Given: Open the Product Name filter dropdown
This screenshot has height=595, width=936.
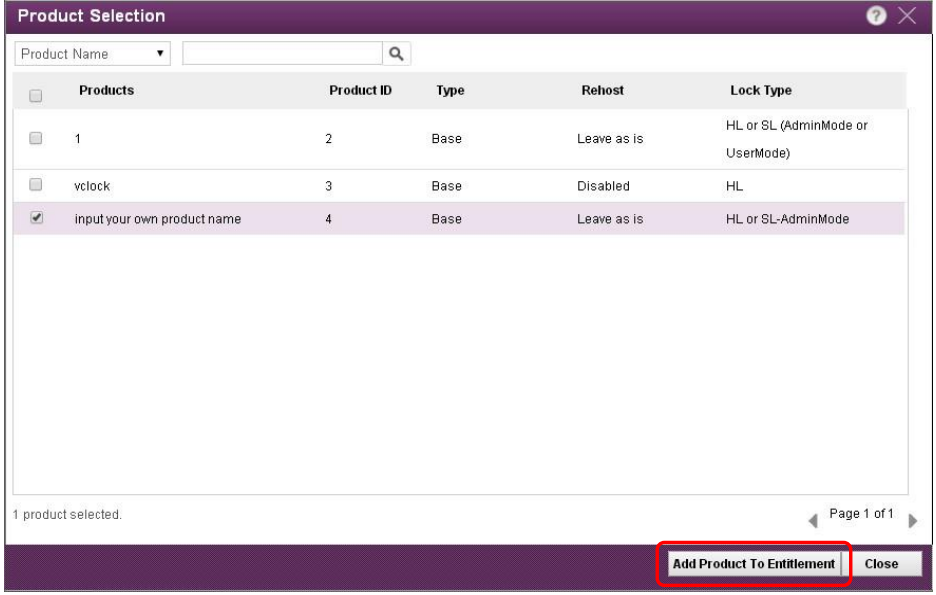Looking at the screenshot, I should coord(95,54).
